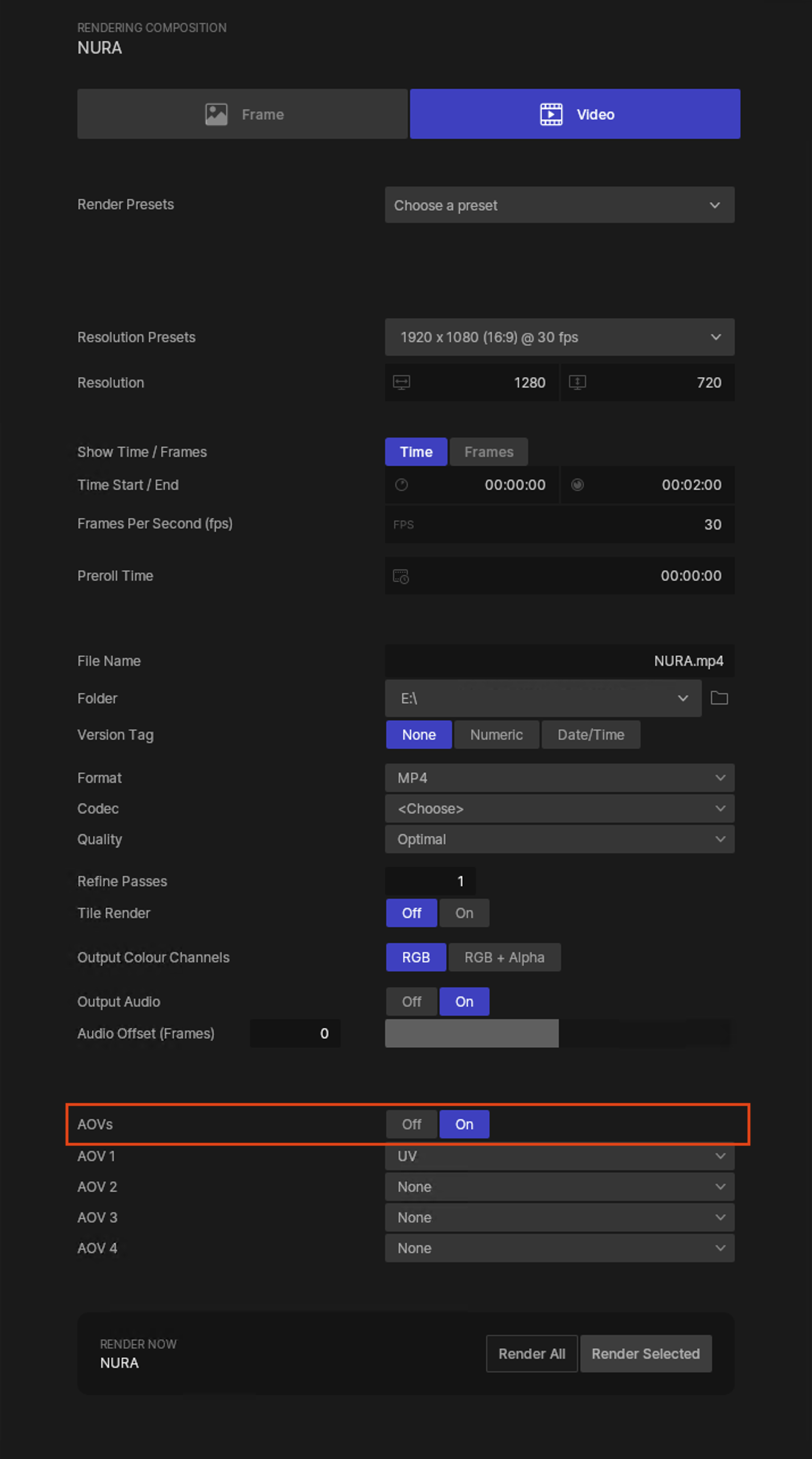Click the Refine Passes value field

point(430,881)
